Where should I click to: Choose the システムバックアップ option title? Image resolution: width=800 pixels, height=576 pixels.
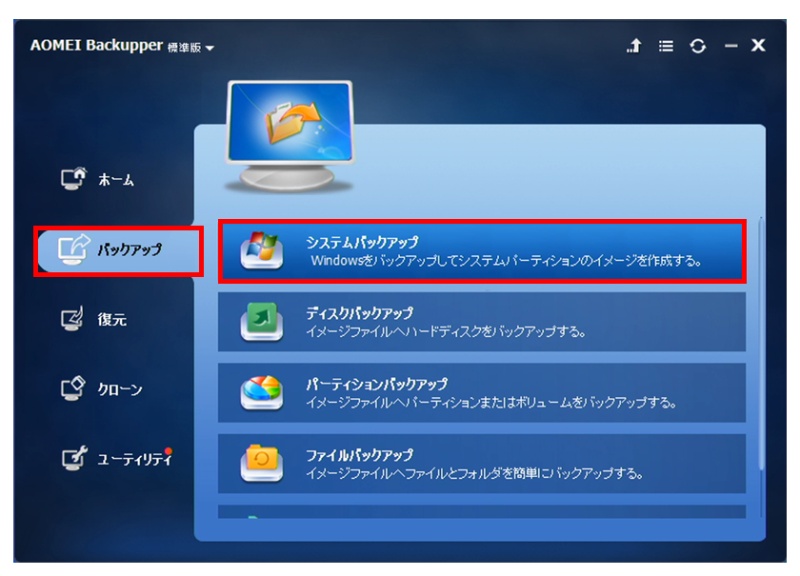[x=361, y=242]
